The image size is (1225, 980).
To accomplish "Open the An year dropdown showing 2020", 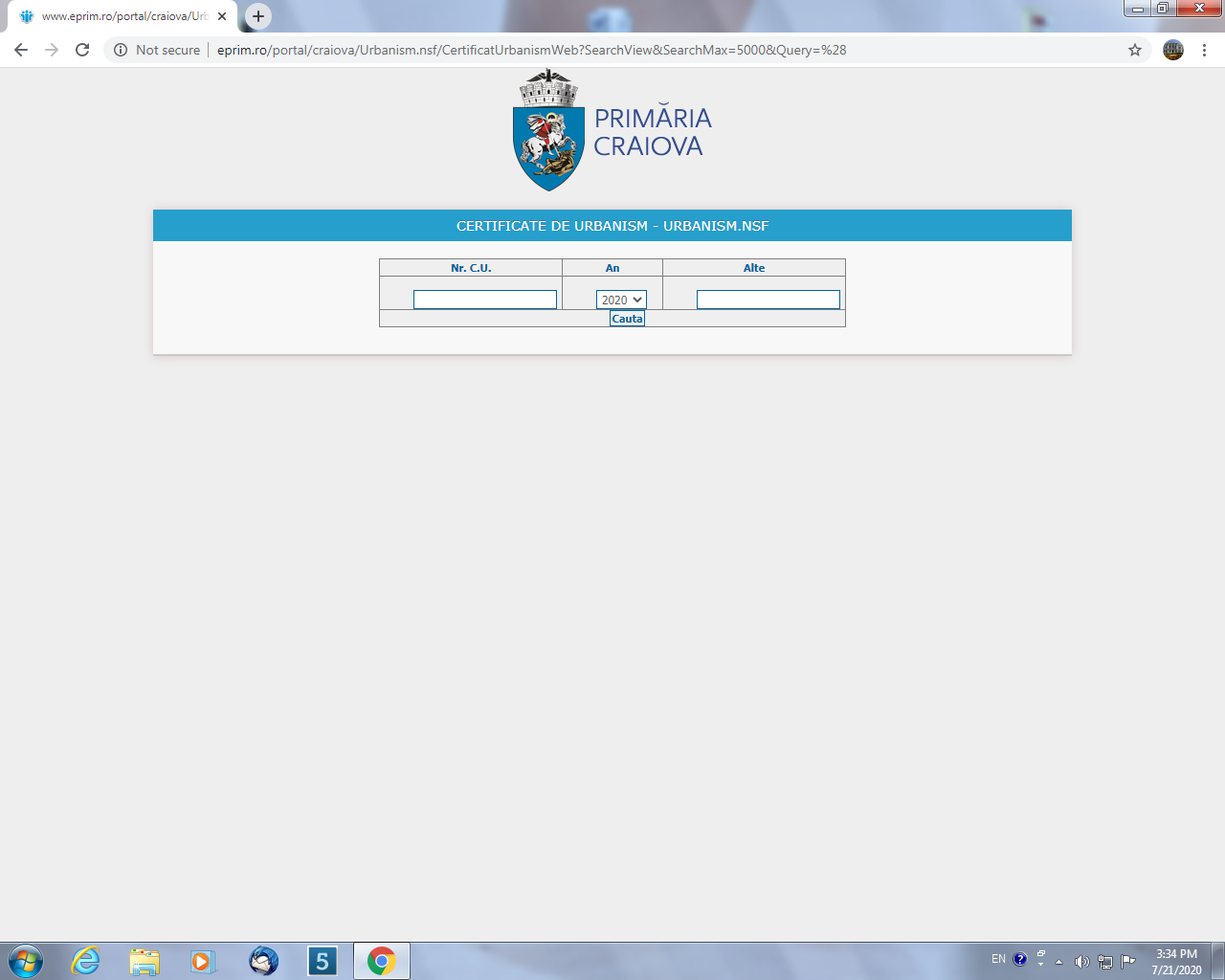I will tap(621, 300).
